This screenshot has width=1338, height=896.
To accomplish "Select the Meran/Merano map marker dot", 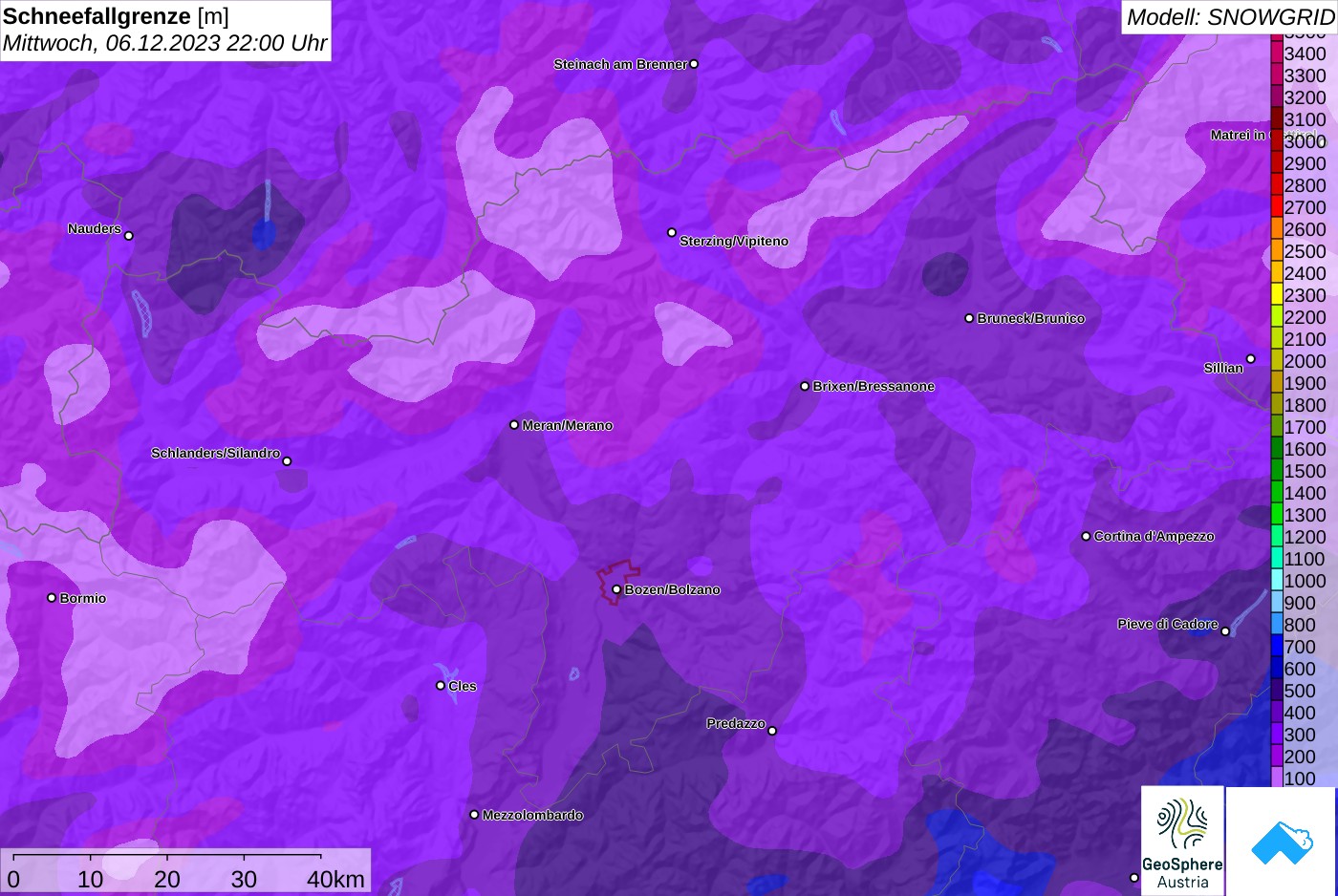I will [514, 425].
